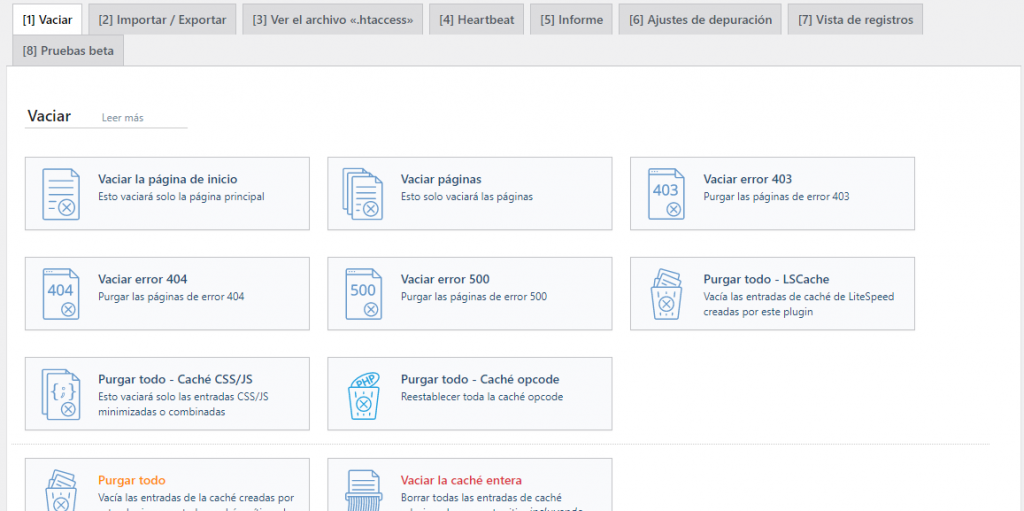The height and width of the screenshot is (511, 1024).
Task: Click the LSCache trash bin icon
Action: (667, 294)
